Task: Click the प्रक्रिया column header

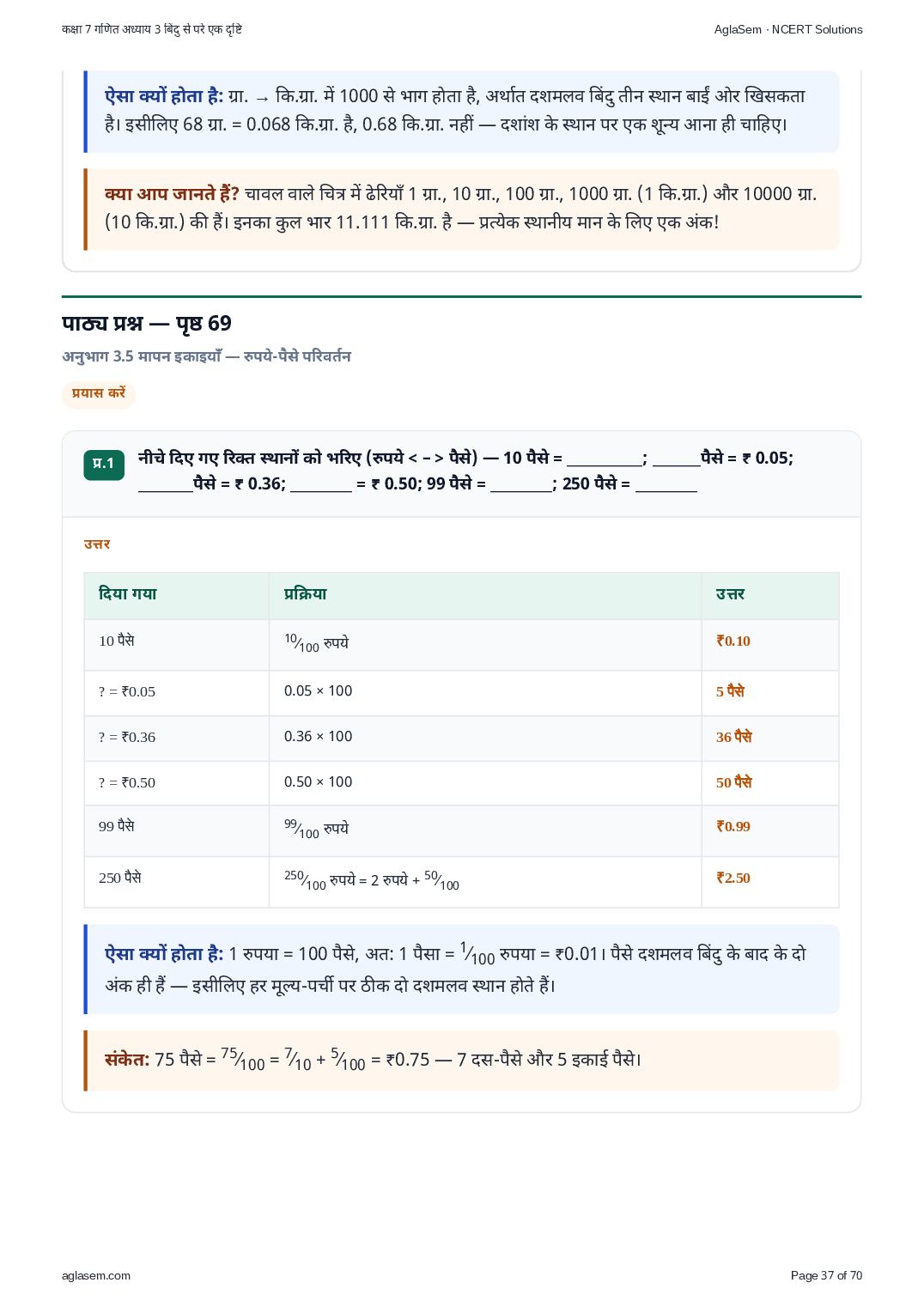Action: 306,594
